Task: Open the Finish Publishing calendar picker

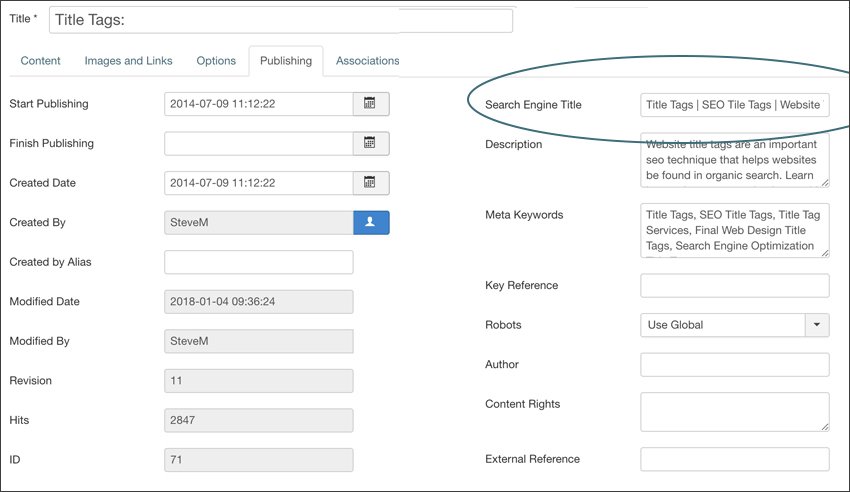Action: 371,144
